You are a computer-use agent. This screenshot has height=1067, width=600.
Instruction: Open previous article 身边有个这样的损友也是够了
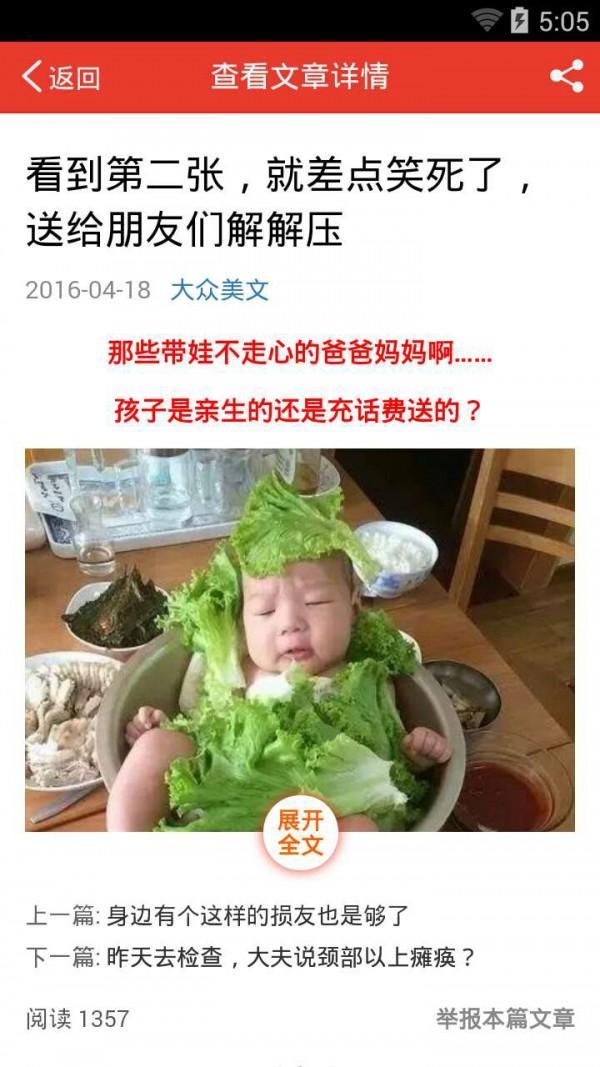pyautogui.click(x=258, y=916)
